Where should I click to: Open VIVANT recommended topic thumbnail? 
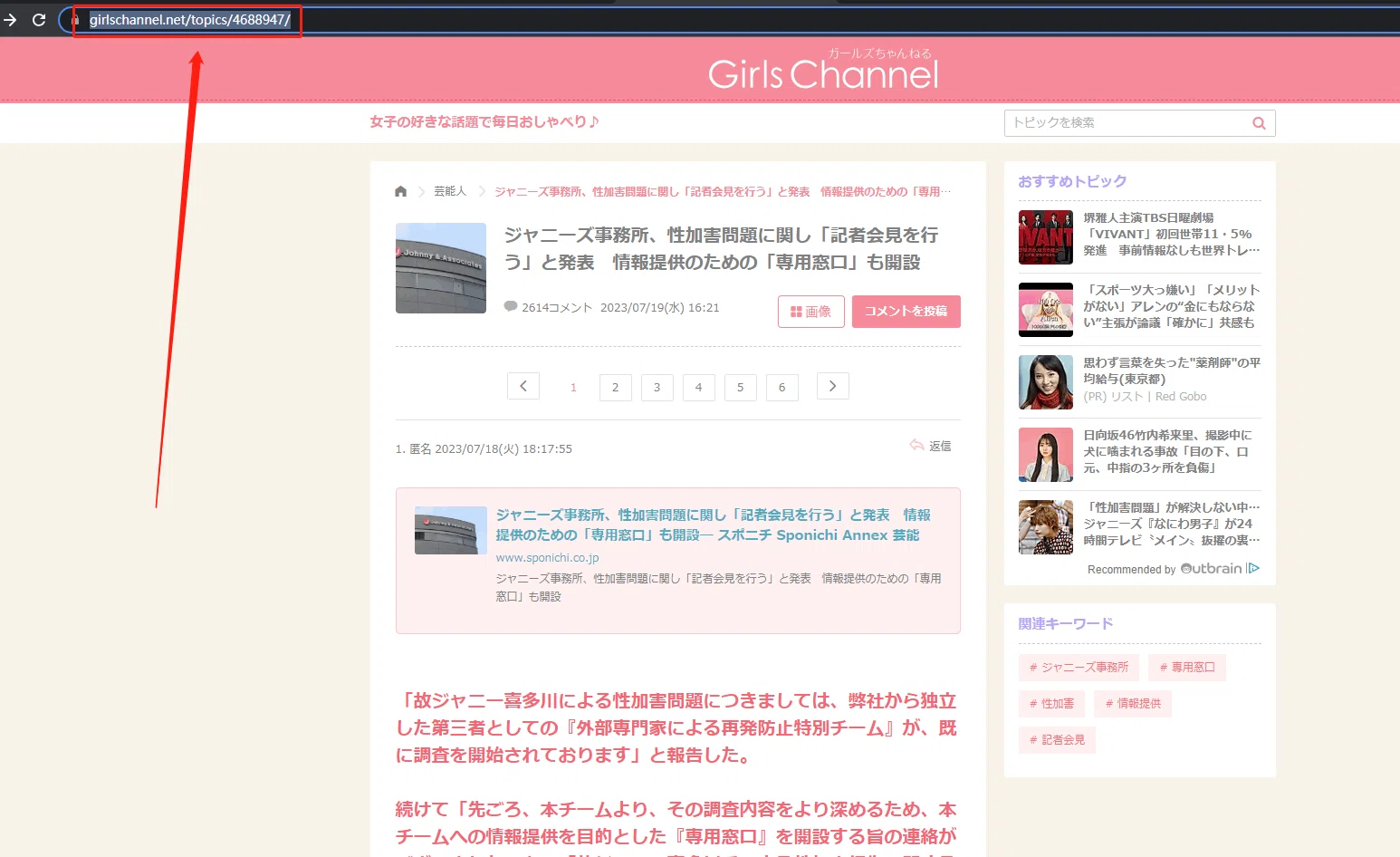(1046, 237)
